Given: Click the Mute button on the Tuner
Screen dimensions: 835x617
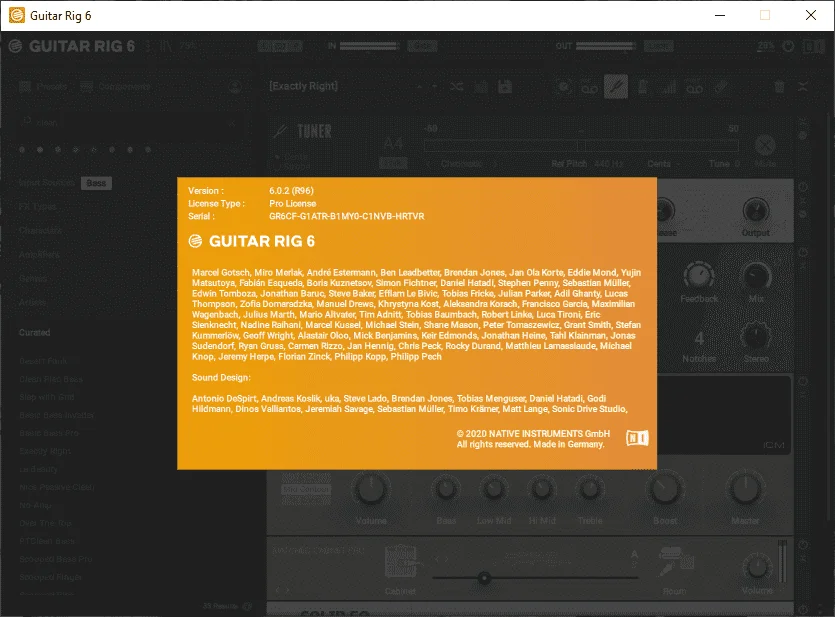Looking at the screenshot, I should [x=765, y=145].
